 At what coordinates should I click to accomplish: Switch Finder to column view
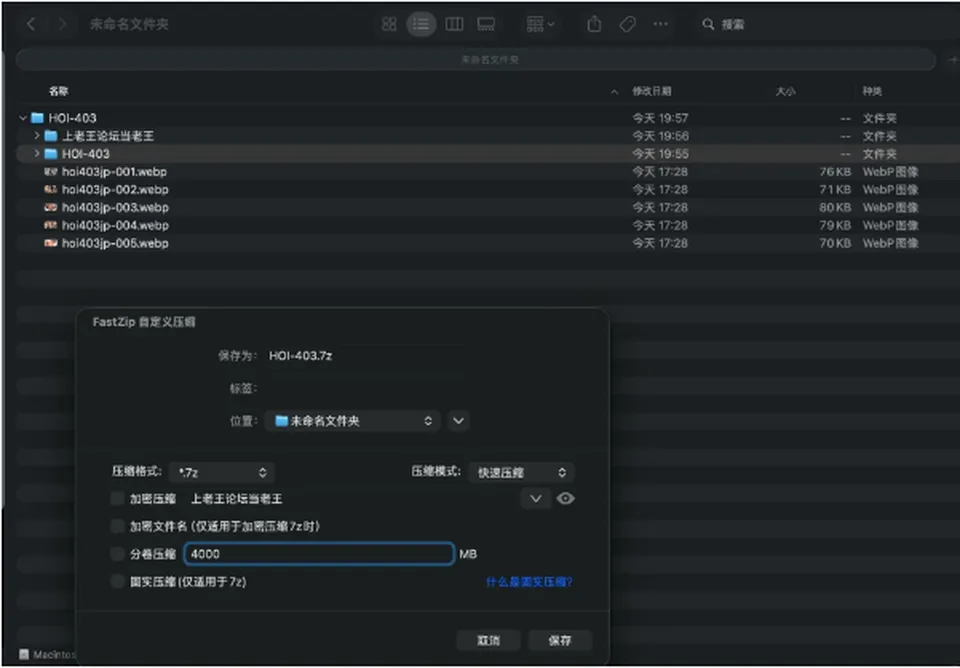click(454, 24)
